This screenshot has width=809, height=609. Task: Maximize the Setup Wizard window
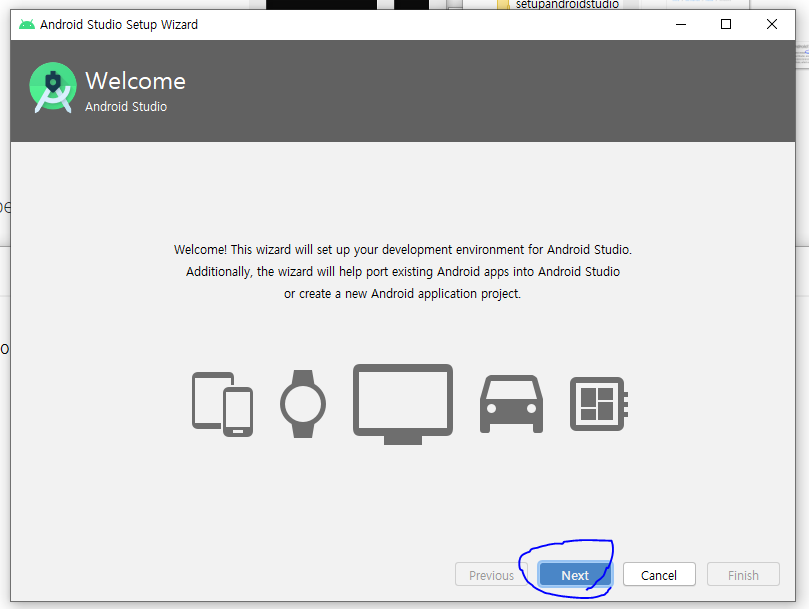(726, 24)
